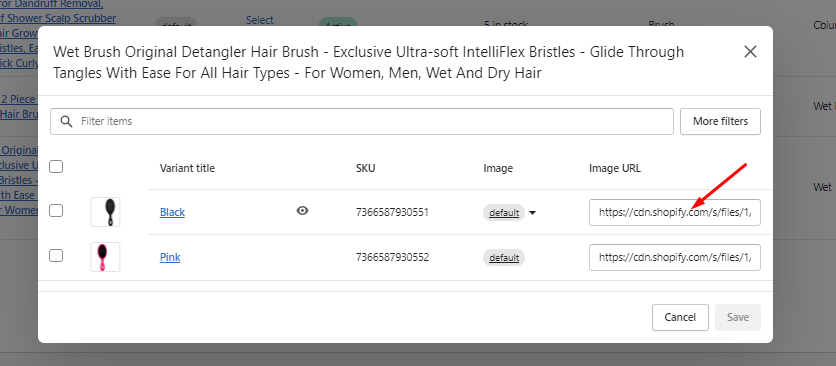Open the Black brush thumbnail
The width and height of the screenshot is (836, 366).
pyautogui.click(x=105, y=212)
